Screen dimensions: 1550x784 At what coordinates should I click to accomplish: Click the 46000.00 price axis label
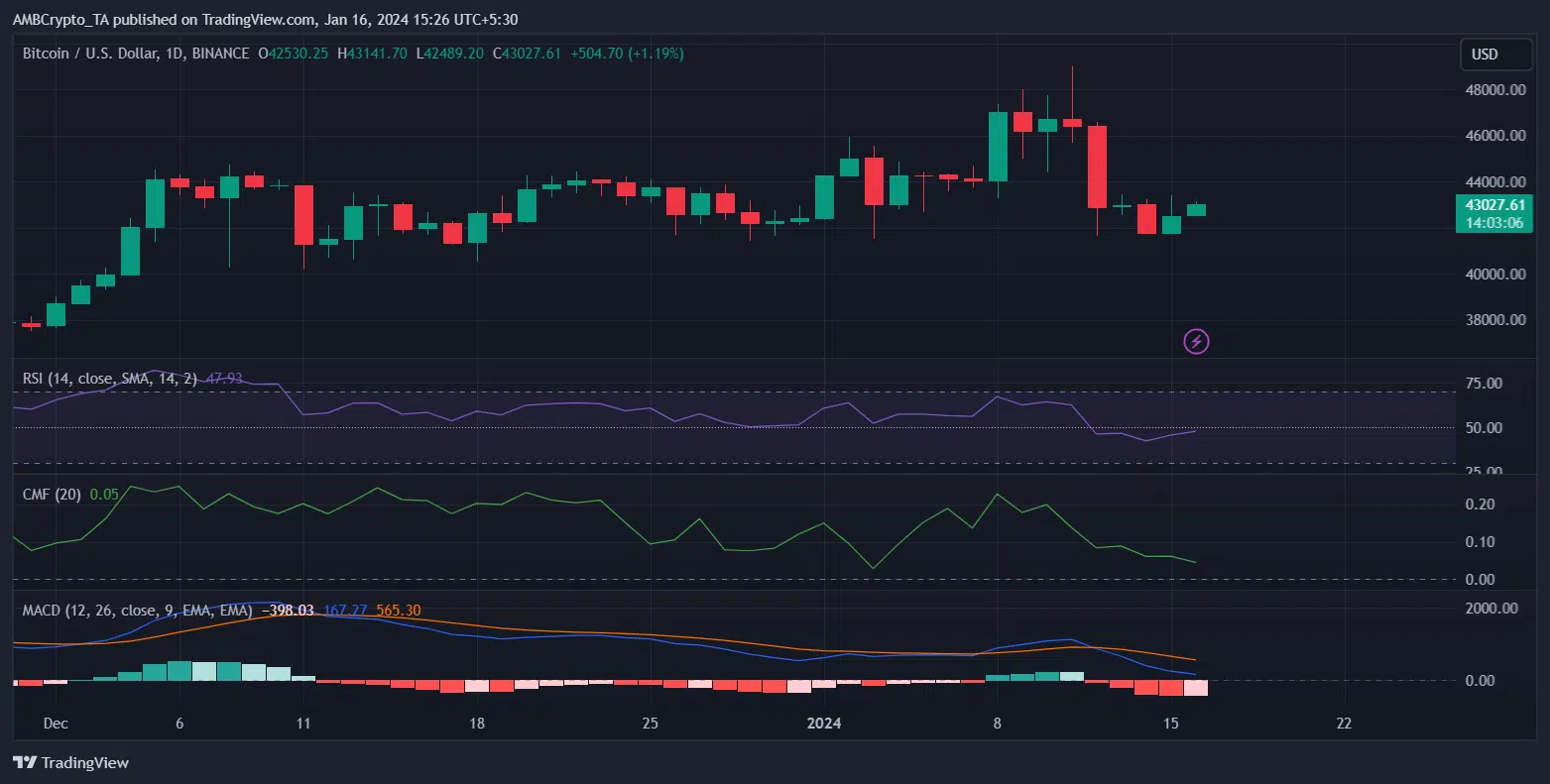point(1494,136)
